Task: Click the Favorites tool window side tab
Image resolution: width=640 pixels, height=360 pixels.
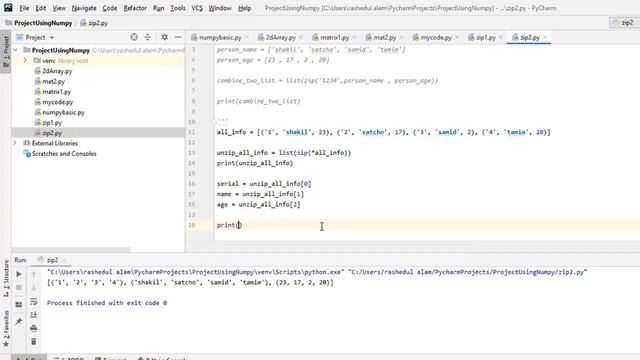Action: (x=6, y=329)
